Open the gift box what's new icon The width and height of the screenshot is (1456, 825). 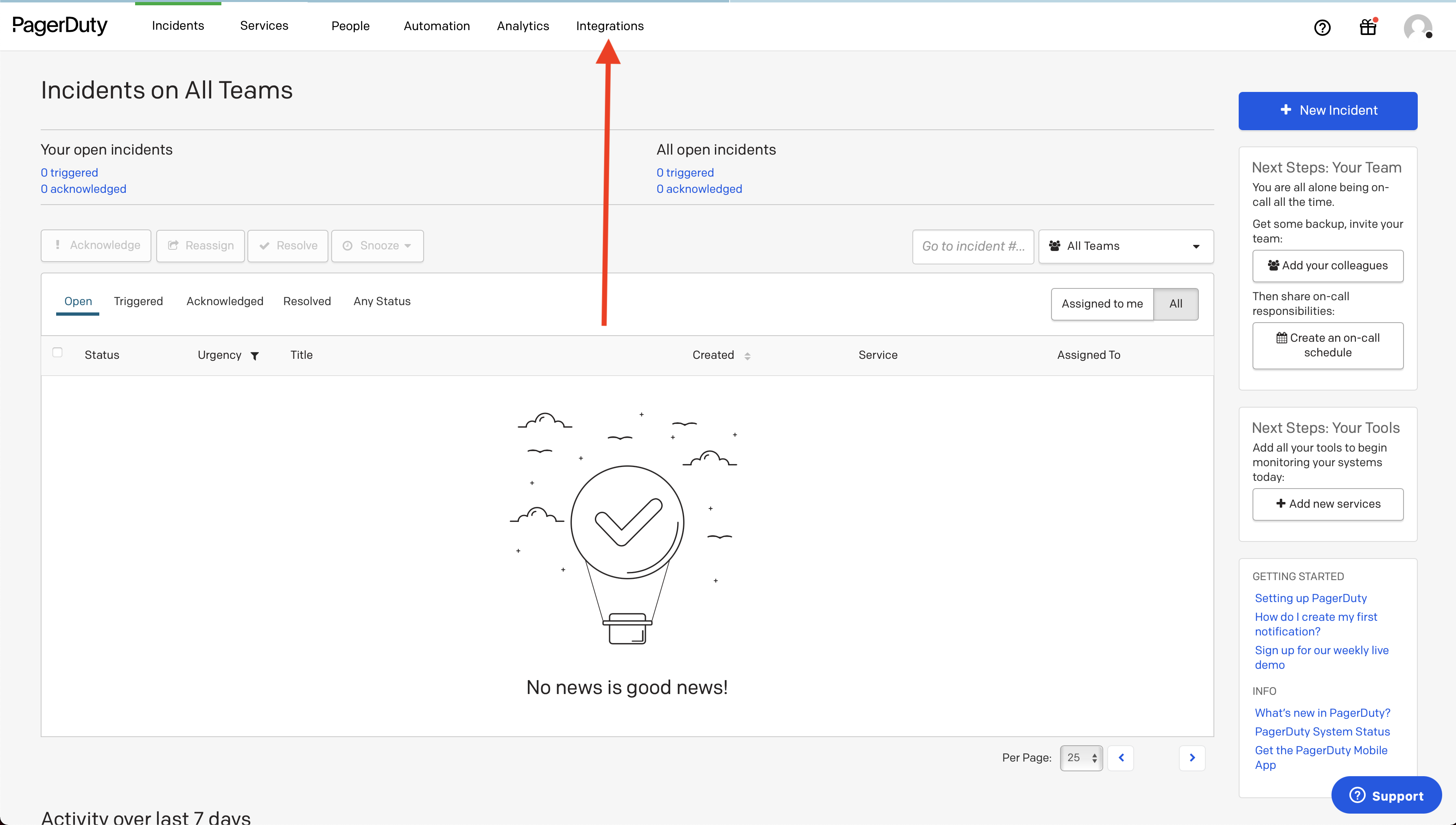coord(1368,26)
